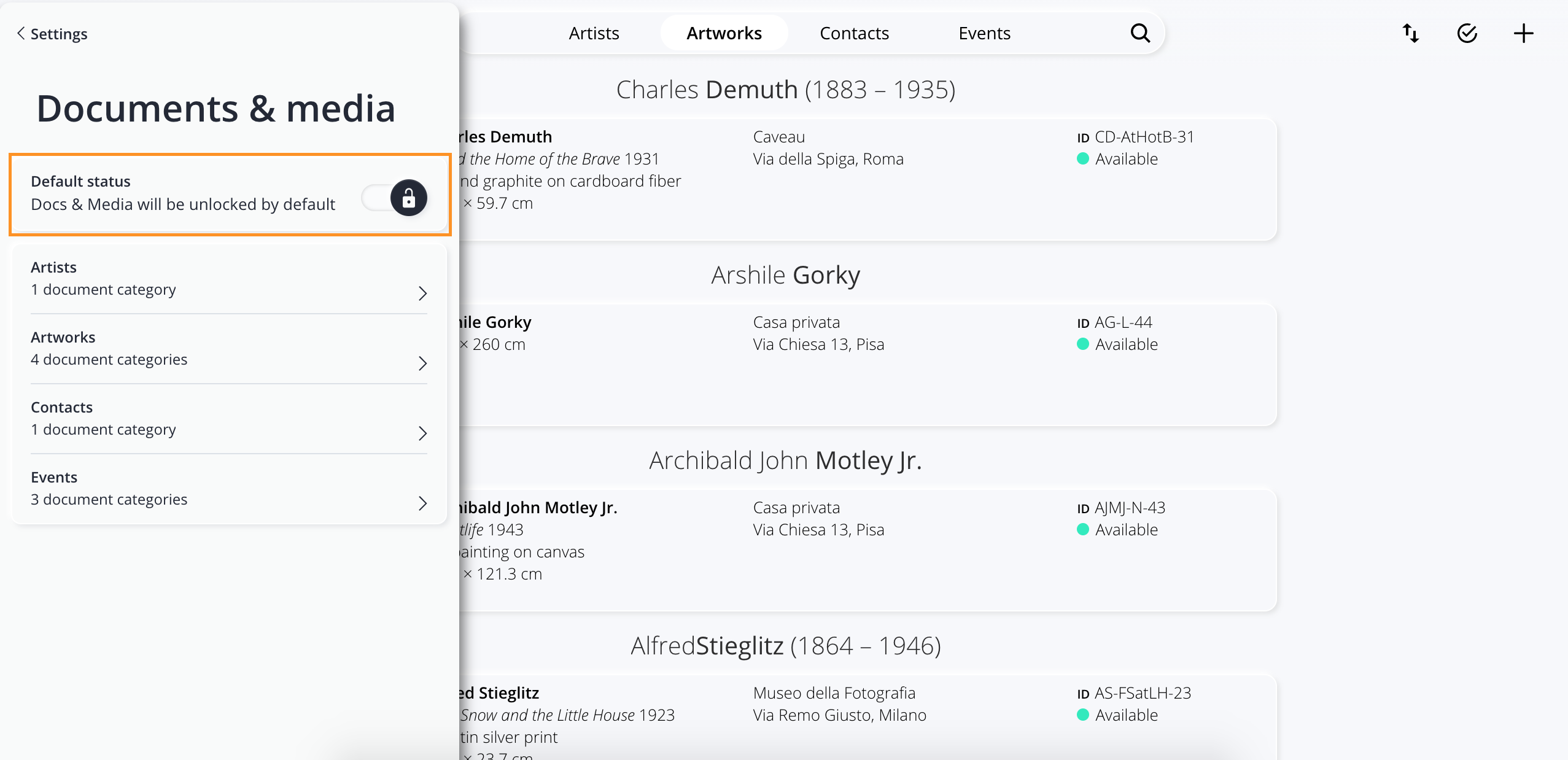Switch to the Artists tab
This screenshot has width=1568, height=760.
(594, 33)
